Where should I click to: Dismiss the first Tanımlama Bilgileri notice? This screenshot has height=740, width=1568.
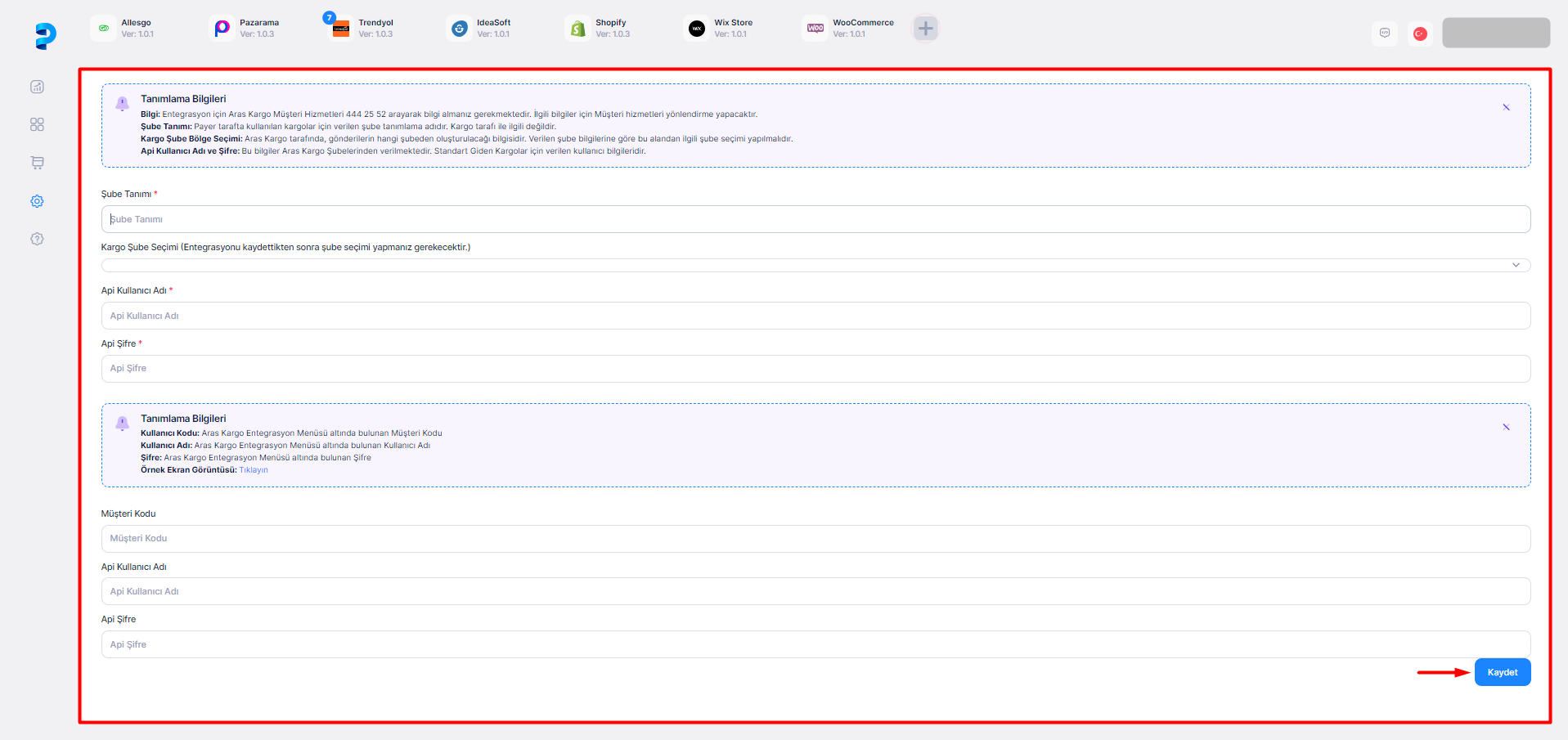1506,107
